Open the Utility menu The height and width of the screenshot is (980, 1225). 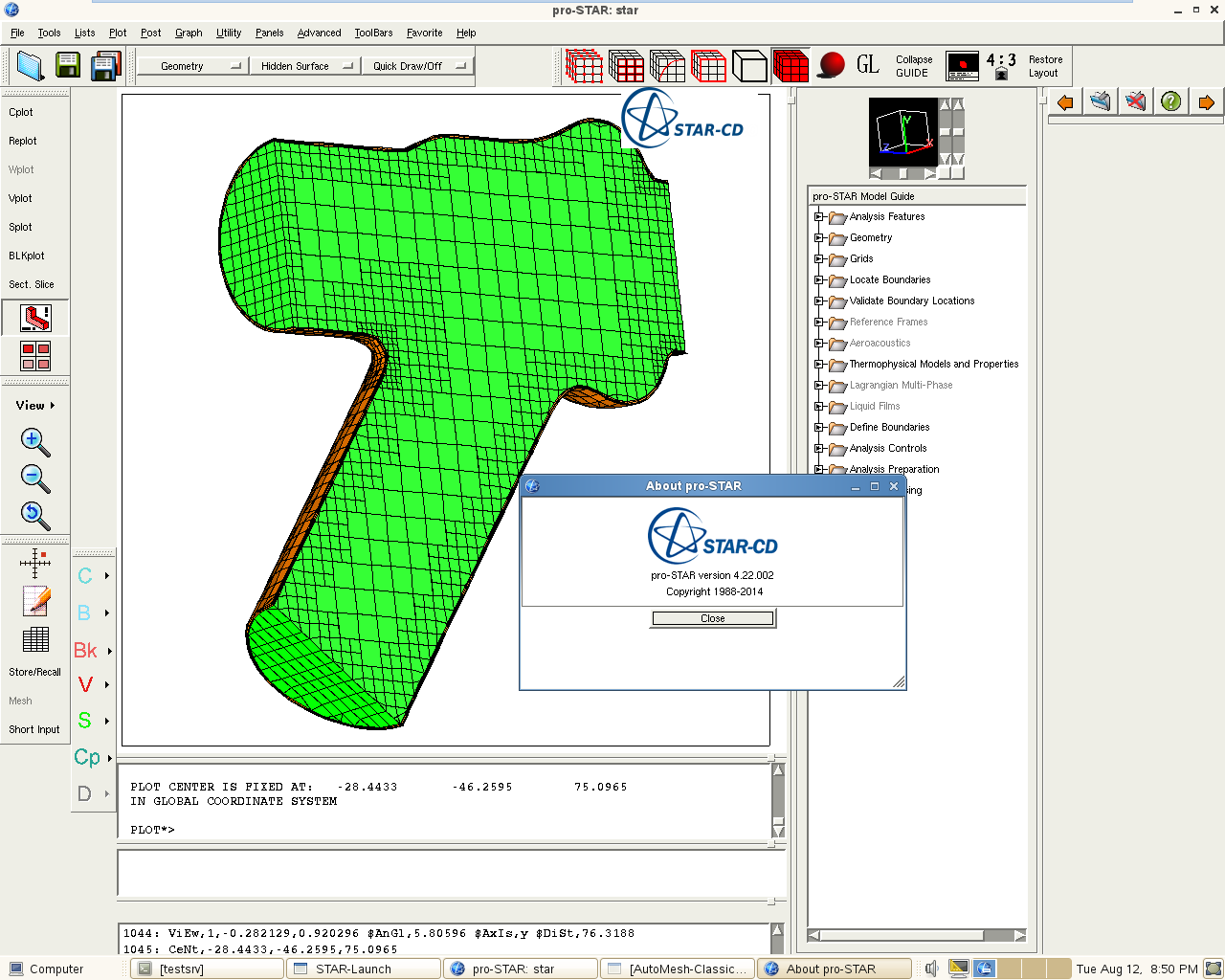(229, 33)
